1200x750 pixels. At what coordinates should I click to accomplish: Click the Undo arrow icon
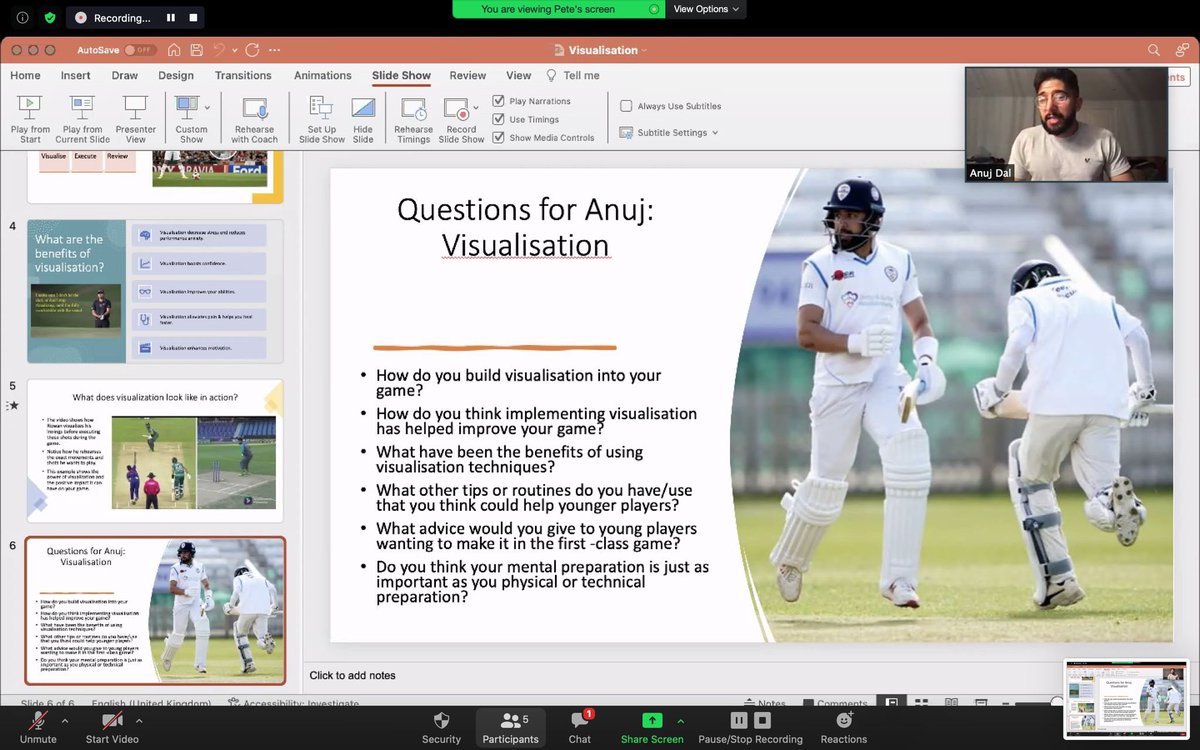[218, 50]
